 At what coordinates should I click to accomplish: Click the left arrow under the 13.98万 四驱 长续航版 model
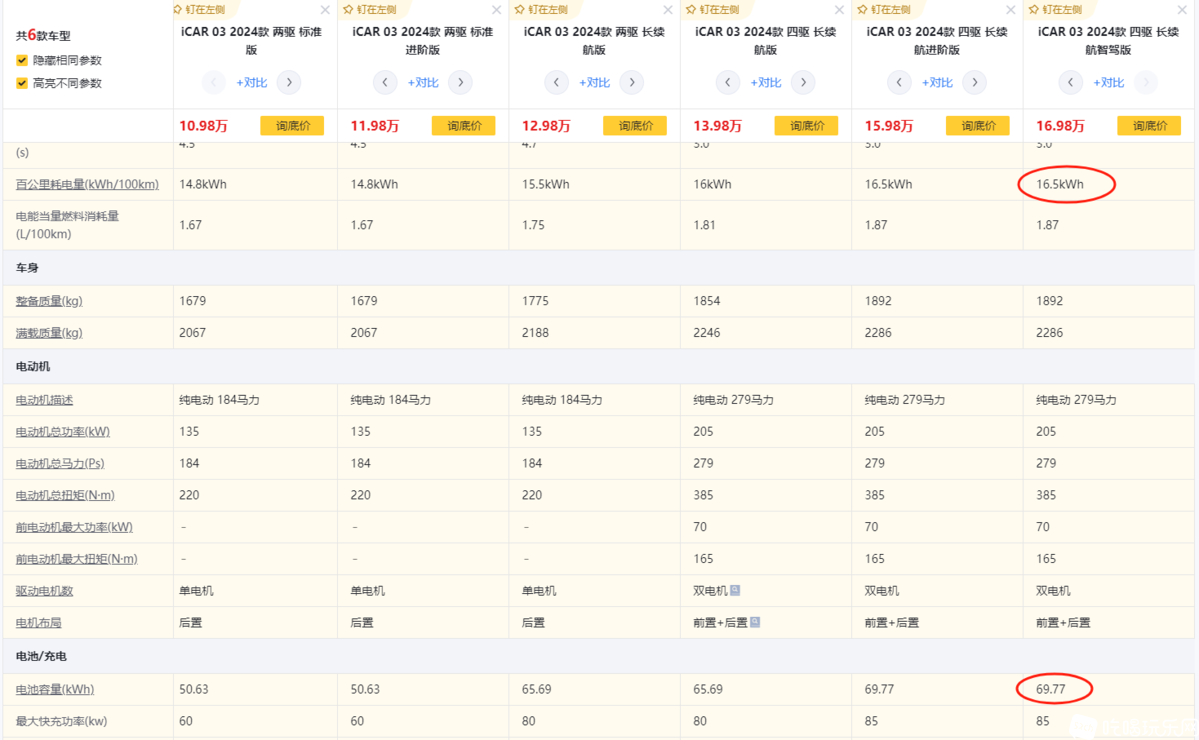point(727,83)
